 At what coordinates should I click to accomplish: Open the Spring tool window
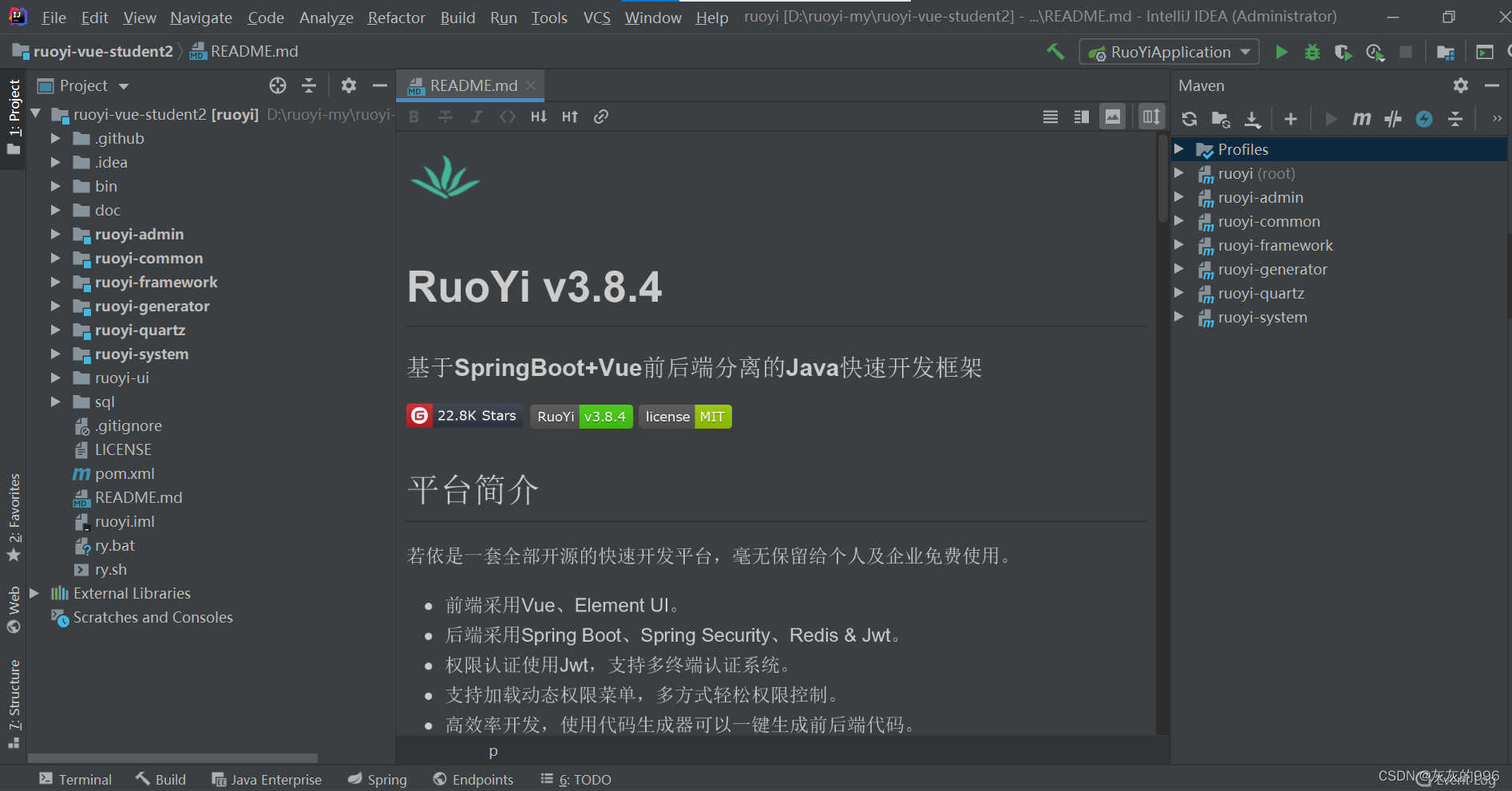click(378, 780)
